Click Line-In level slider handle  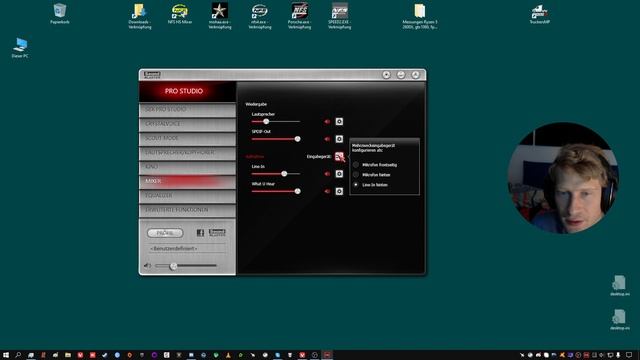pos(284,174)
